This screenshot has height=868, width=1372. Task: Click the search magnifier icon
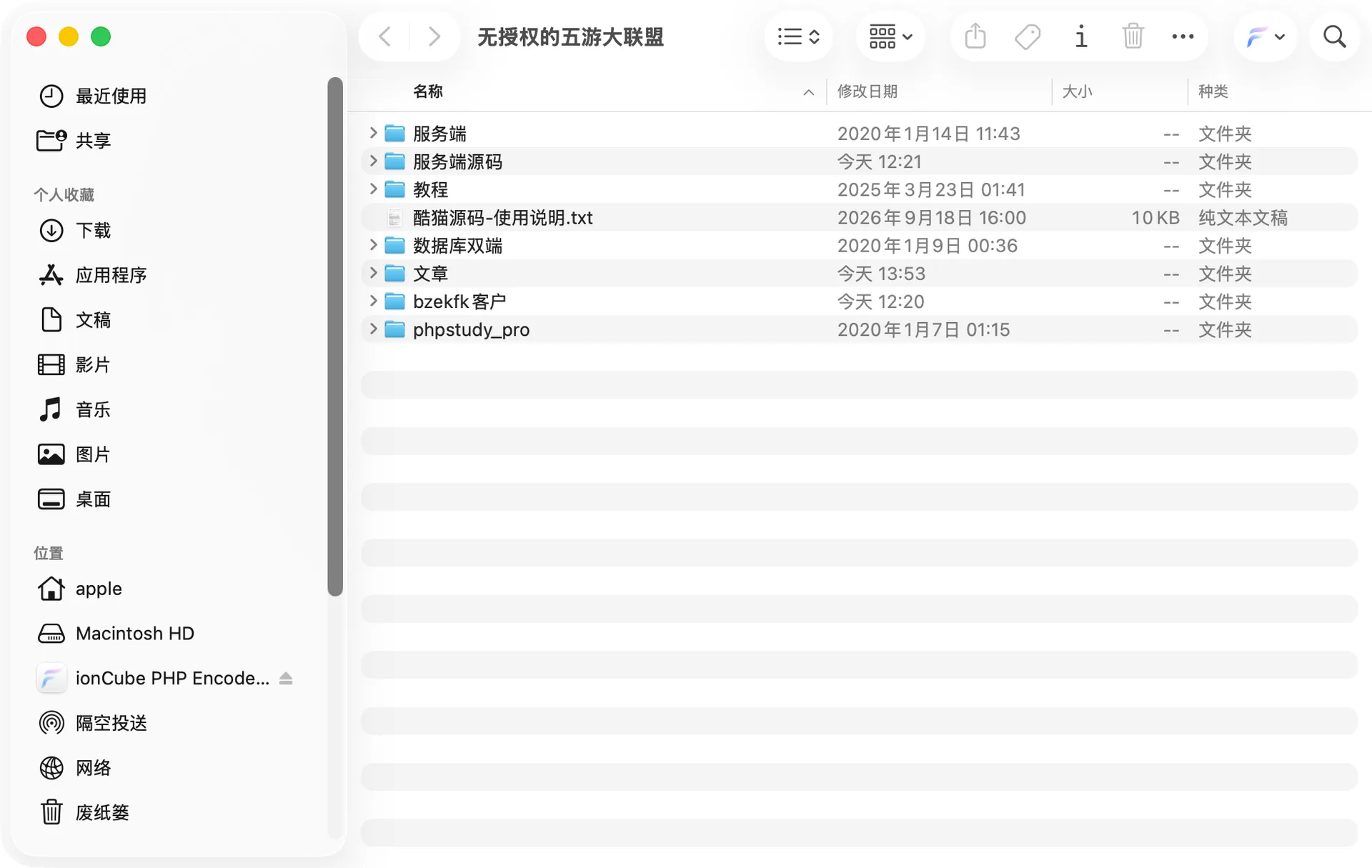click(x=1334, y=36)
